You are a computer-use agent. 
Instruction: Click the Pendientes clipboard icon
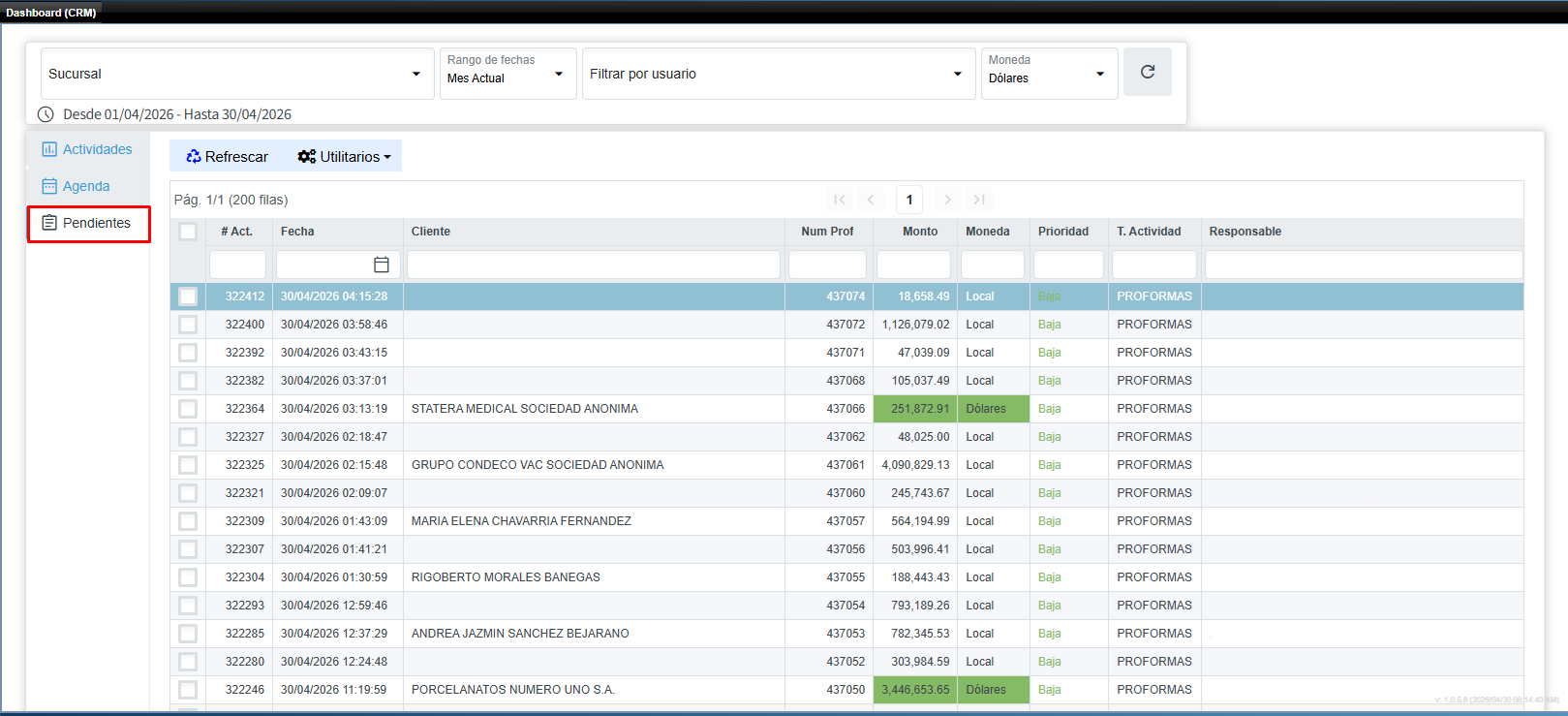49,223
